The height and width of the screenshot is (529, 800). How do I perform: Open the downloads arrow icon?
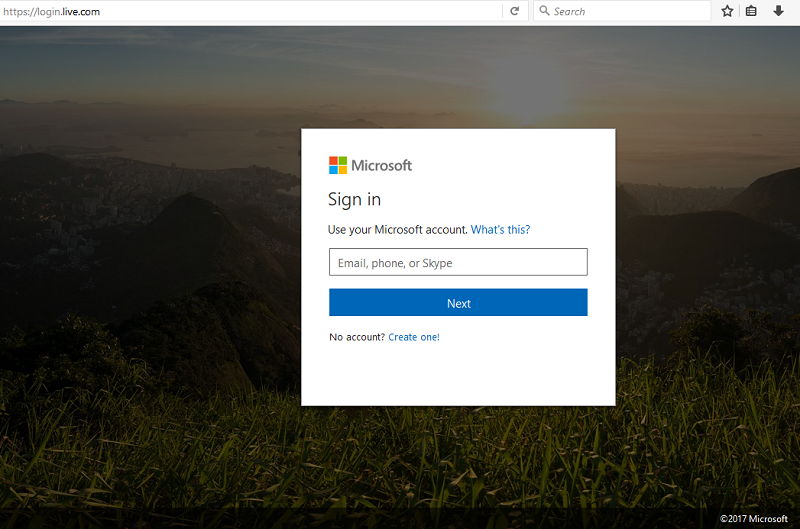778,11
